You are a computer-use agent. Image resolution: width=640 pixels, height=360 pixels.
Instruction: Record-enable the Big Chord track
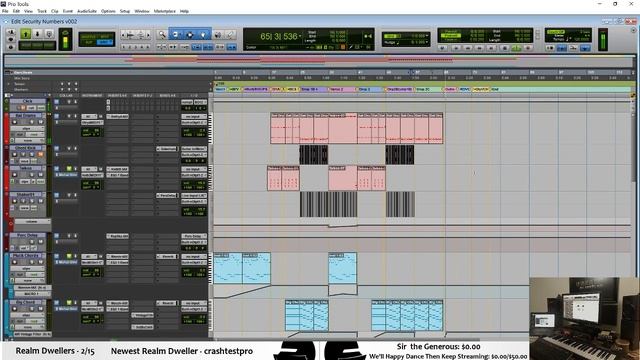[x=15, y=309]
